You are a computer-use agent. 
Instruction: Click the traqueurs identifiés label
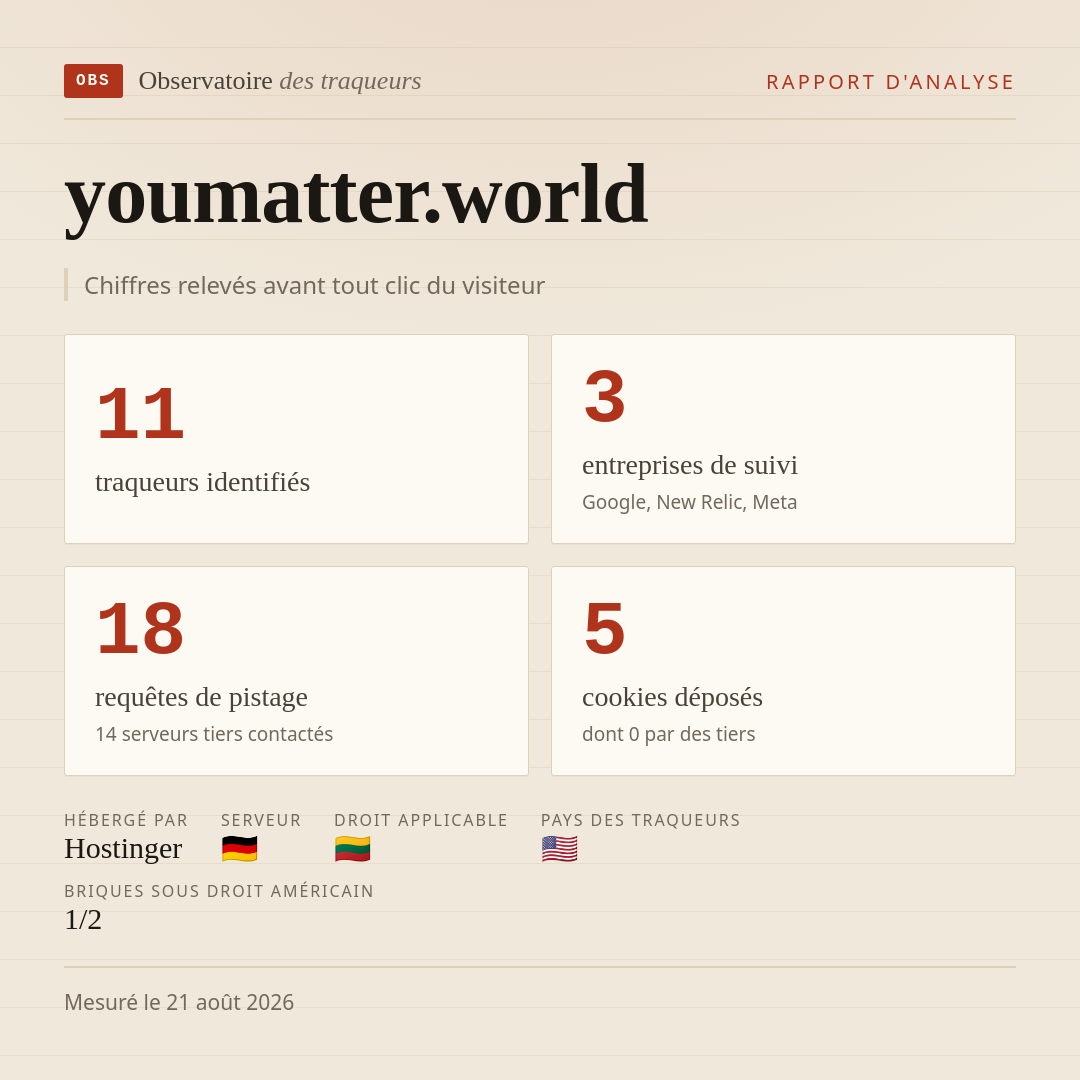click(x=202, y=482)
